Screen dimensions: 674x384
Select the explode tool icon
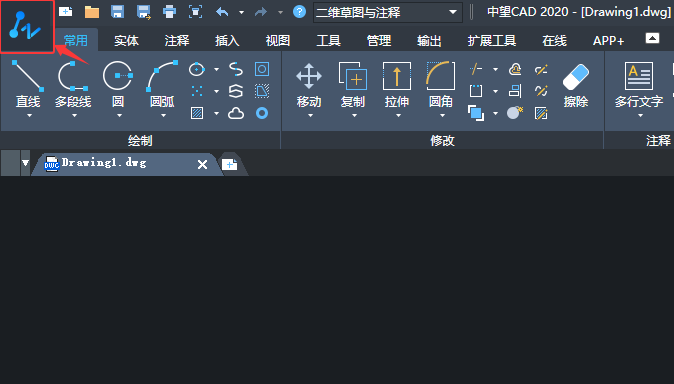(515, 113)
